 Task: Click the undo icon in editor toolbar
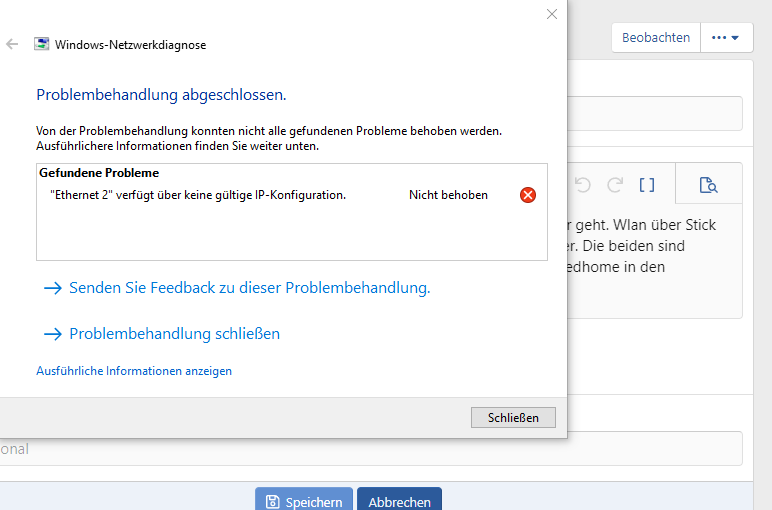pyautogui.click(x=582, y=185)
